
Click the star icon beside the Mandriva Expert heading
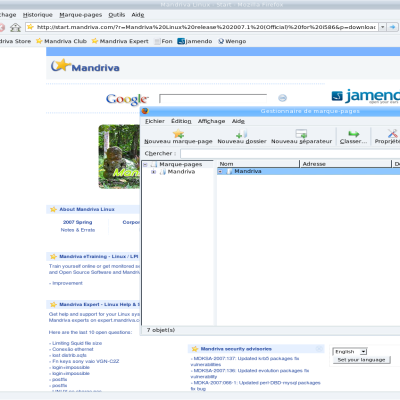point(53,304)
